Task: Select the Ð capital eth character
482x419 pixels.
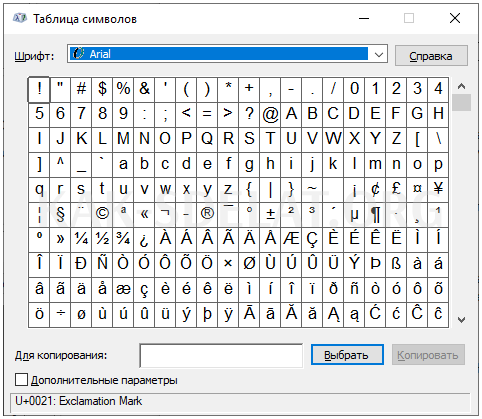Action: tap(81, 264)
